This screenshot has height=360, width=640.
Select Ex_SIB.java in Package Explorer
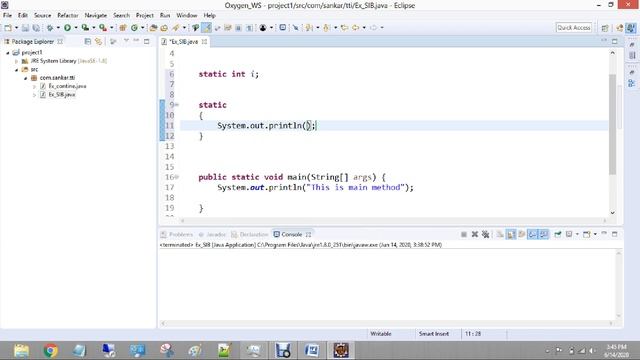tap(62, 95)
